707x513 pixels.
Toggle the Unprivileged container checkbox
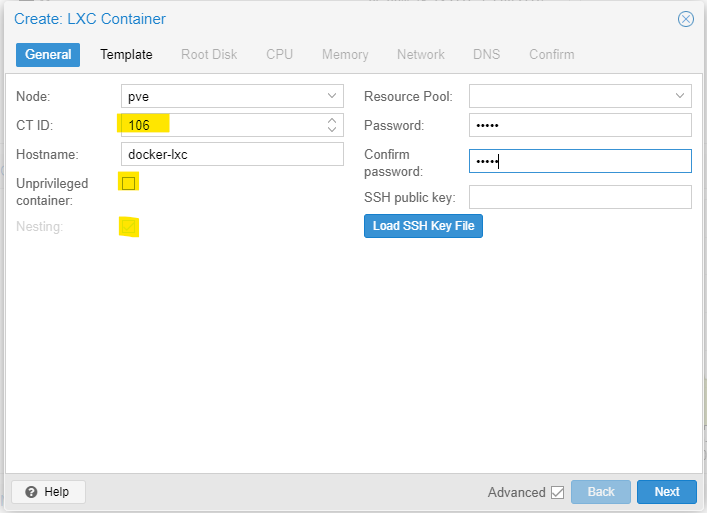coord(128,183)
